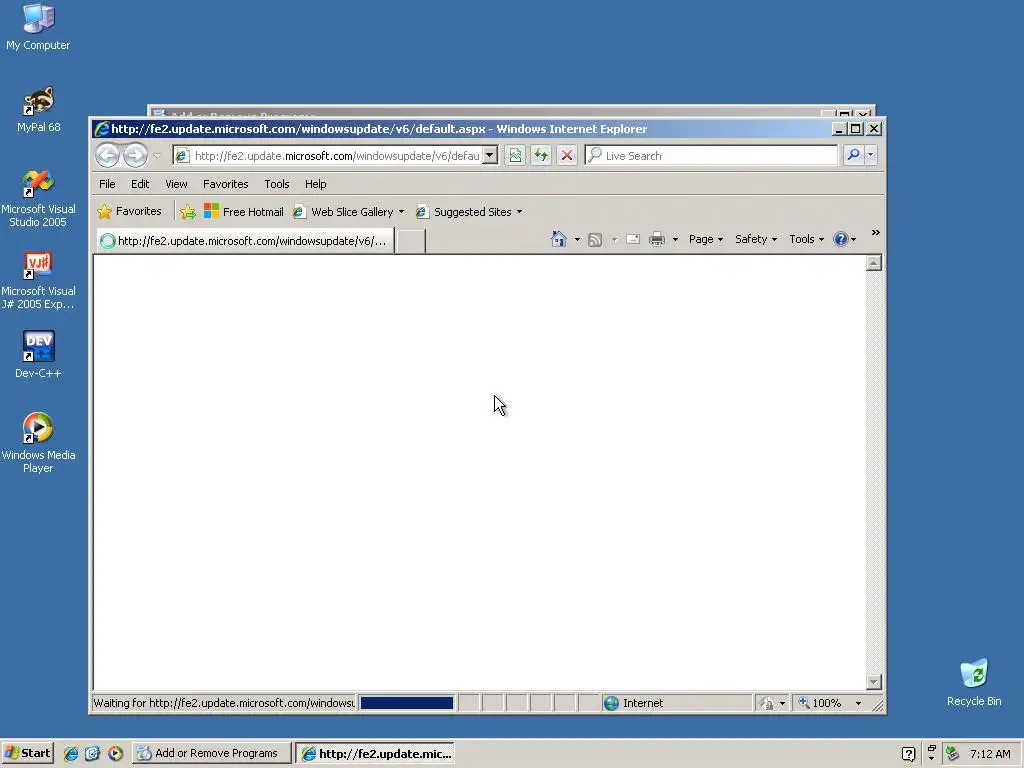Open Suggested Sites favorite
This screenshot has width=1024, height=768.
[x=466, y=212]
